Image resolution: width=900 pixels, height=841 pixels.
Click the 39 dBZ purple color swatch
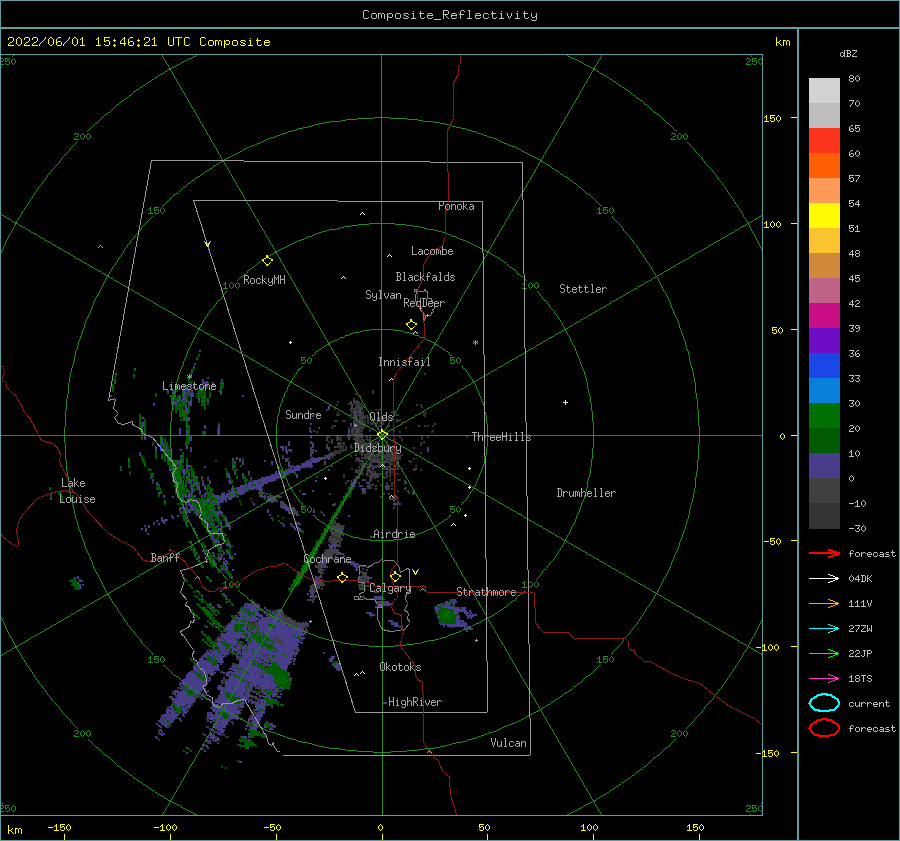(x=824, y=340)
